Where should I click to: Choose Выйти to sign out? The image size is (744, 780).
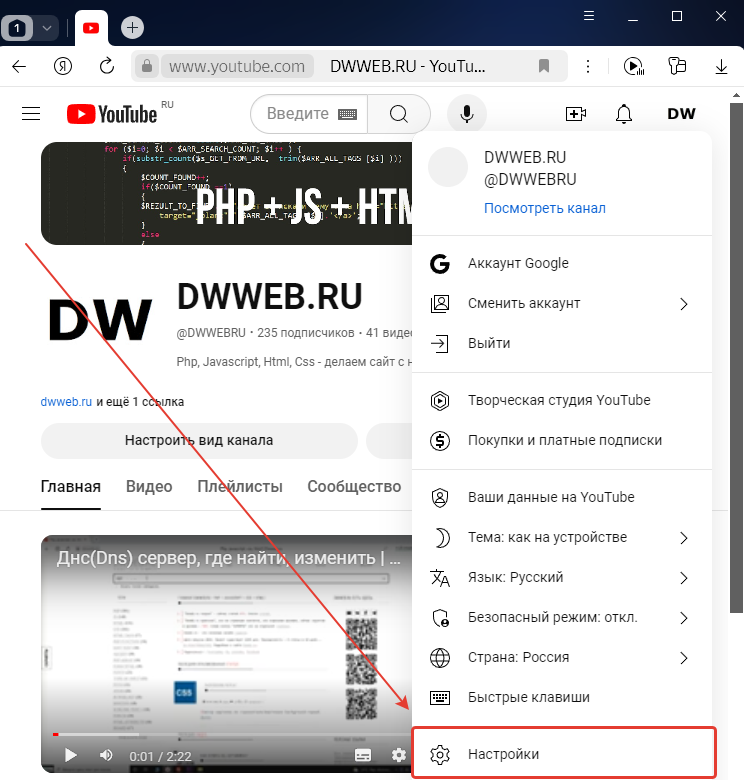pyautogui.click(x=562, y=344)
